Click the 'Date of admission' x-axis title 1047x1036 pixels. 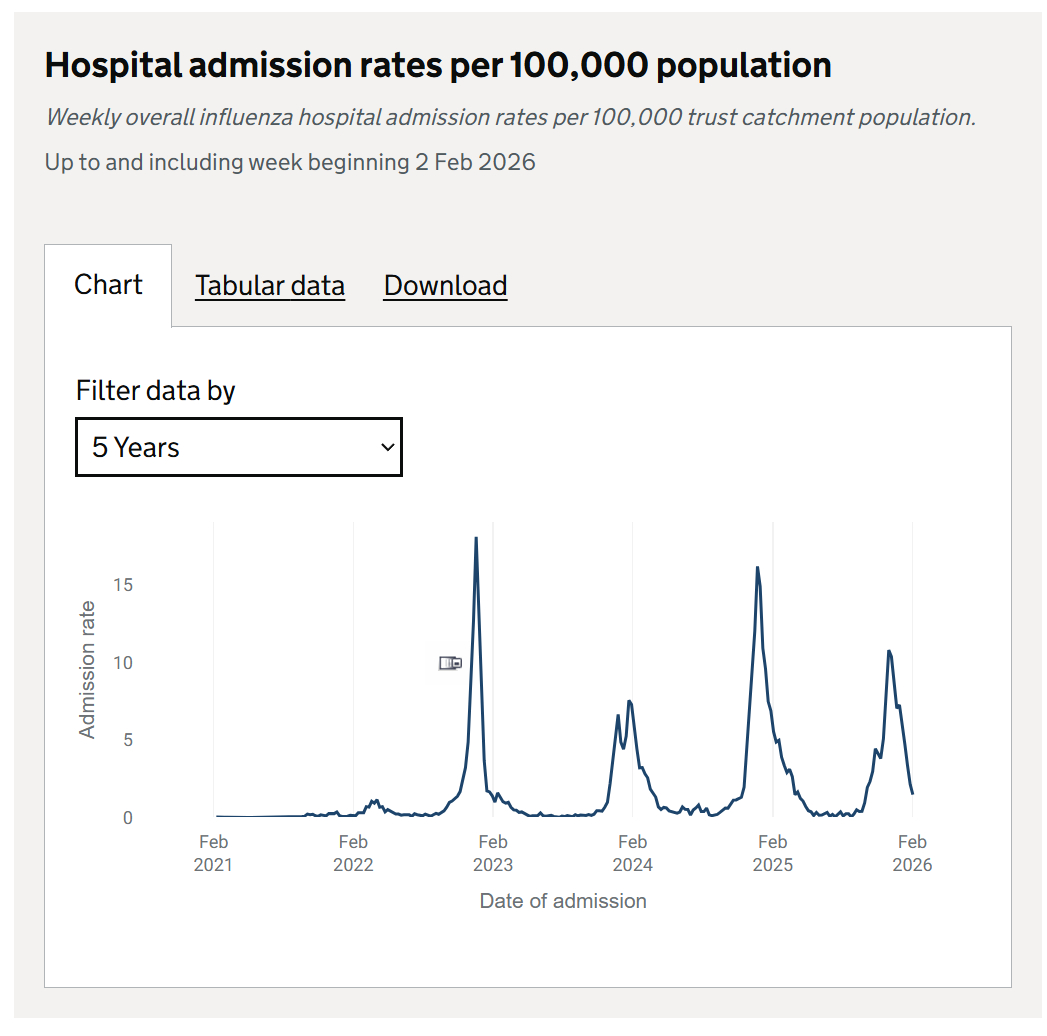point(563,901)
